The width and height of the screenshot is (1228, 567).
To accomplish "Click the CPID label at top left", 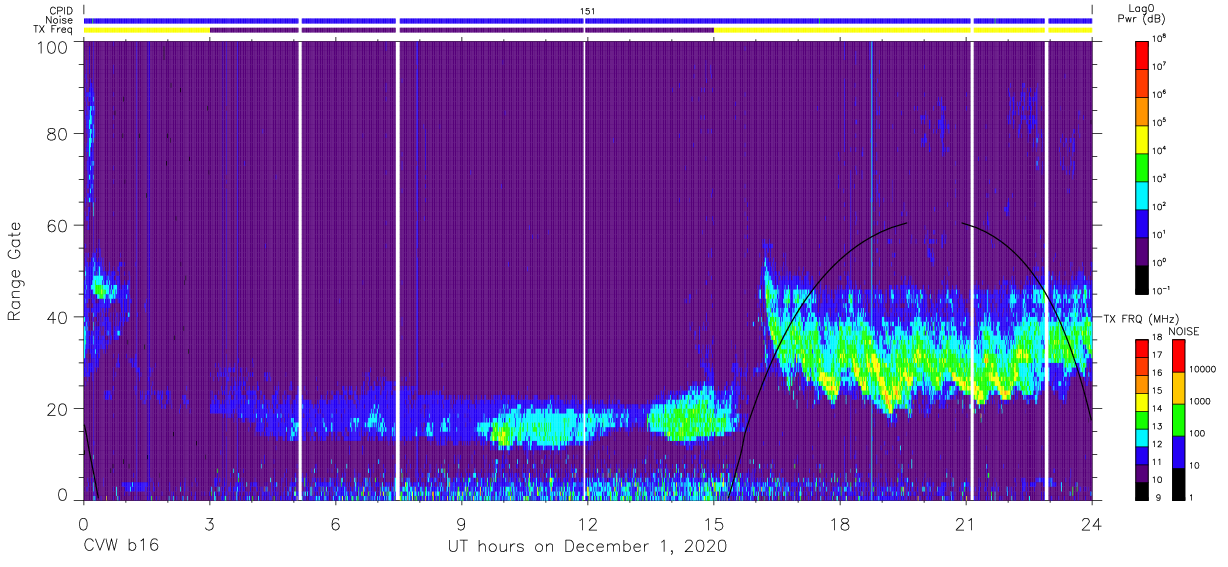I will (x=60, y=11).
